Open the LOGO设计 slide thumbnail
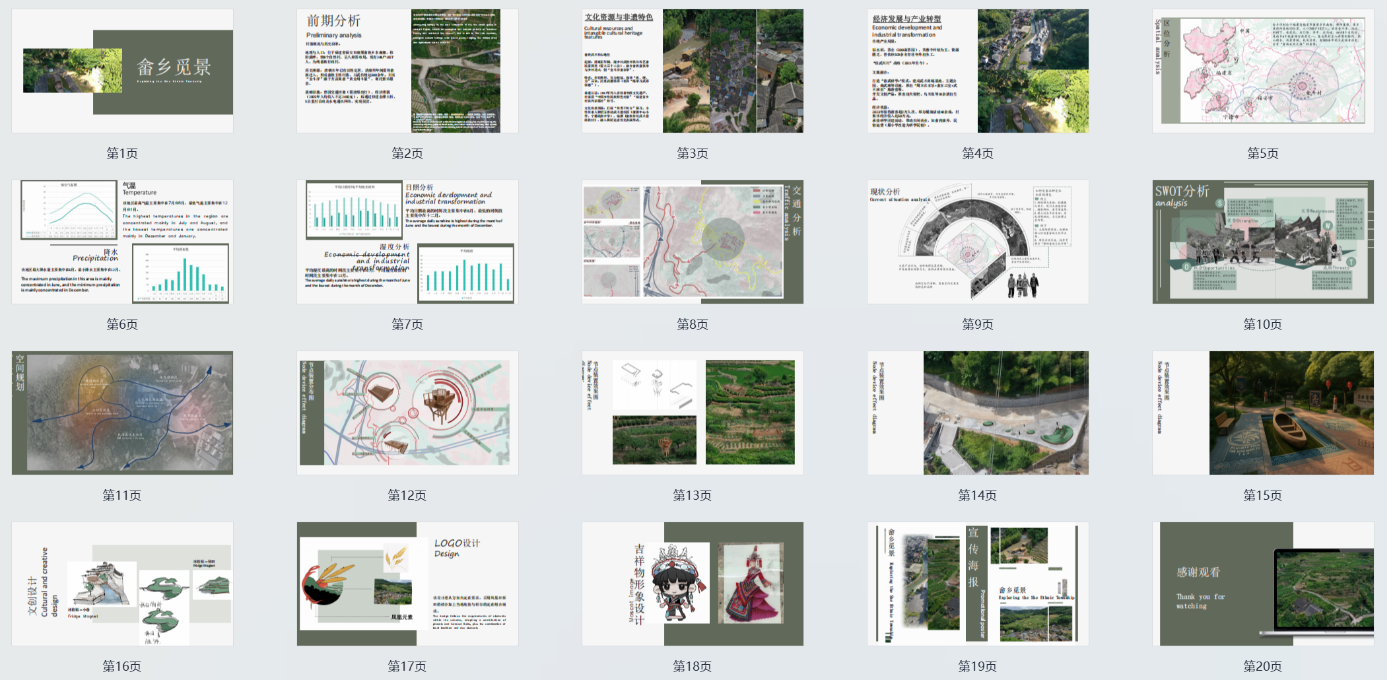The height and width of the screenshot is (680, 1387). pos(407,584)
